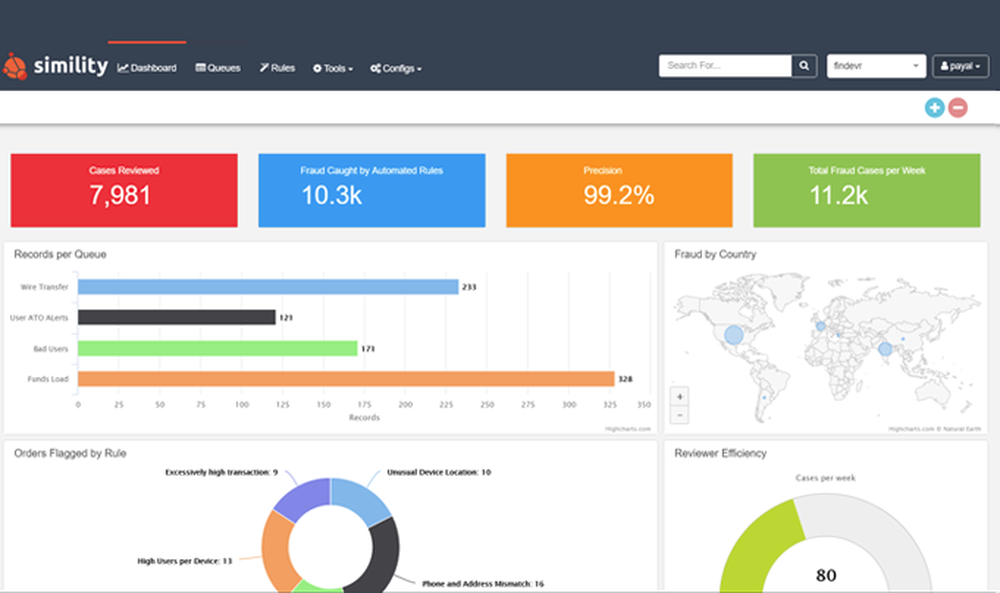Open the Dashboard tab
The image size is (1000, 593).
point(147,68)
